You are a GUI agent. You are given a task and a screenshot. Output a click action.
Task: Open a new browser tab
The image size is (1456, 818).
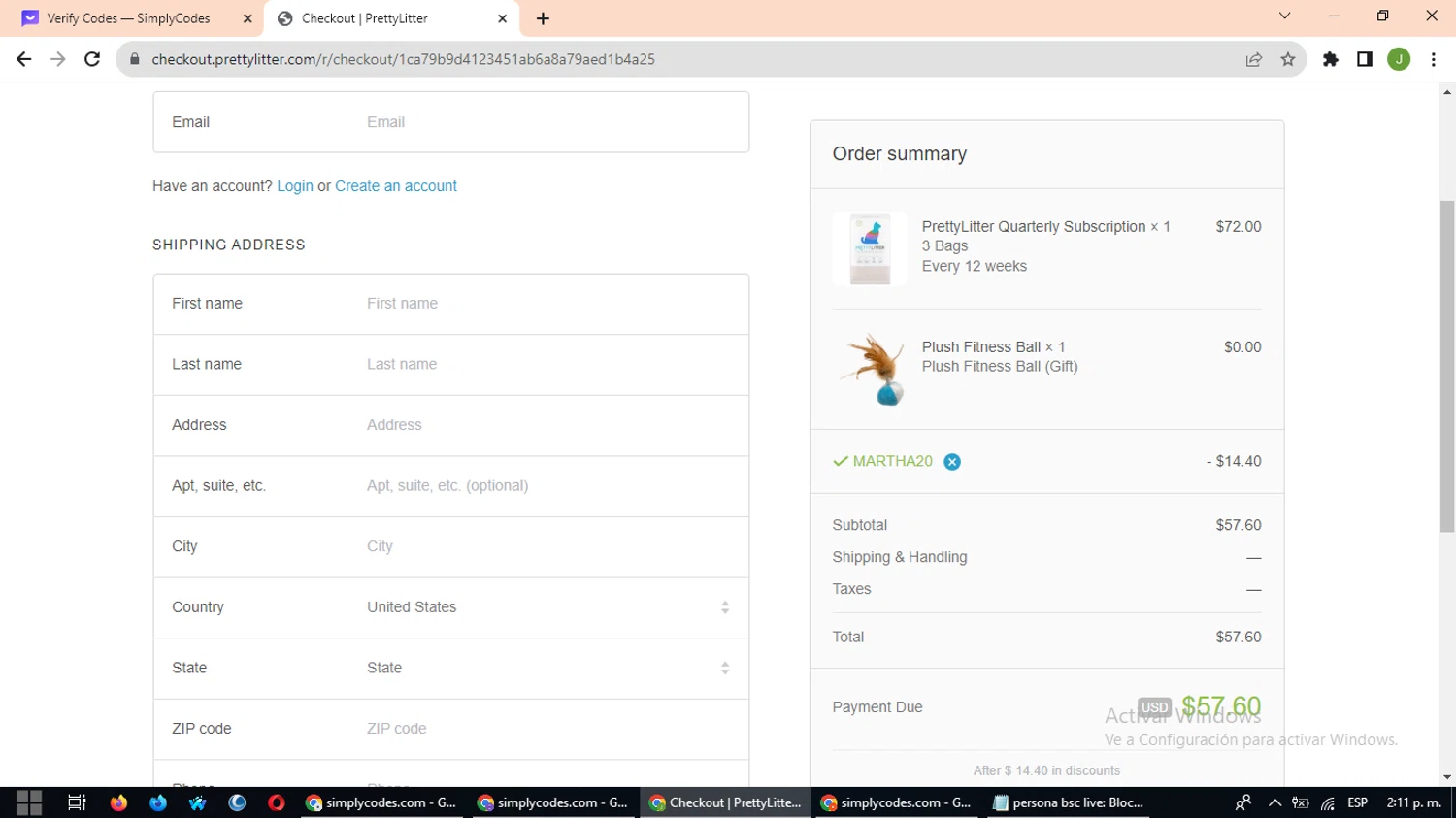[x=543, y=18]
